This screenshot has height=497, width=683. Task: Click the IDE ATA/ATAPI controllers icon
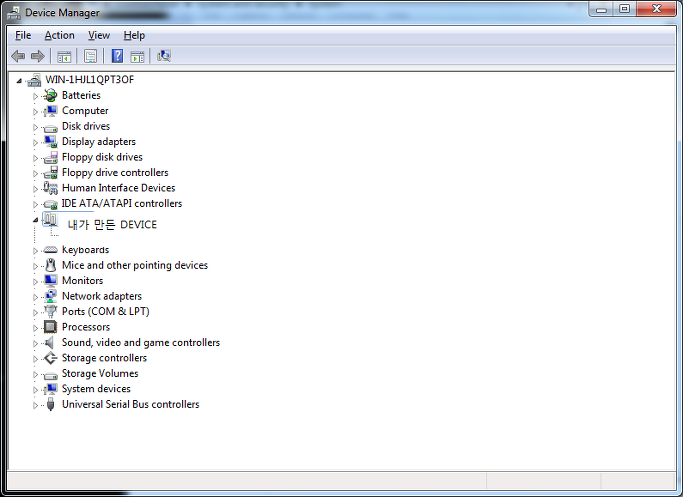pyautogui.click(x=51, y=203)
